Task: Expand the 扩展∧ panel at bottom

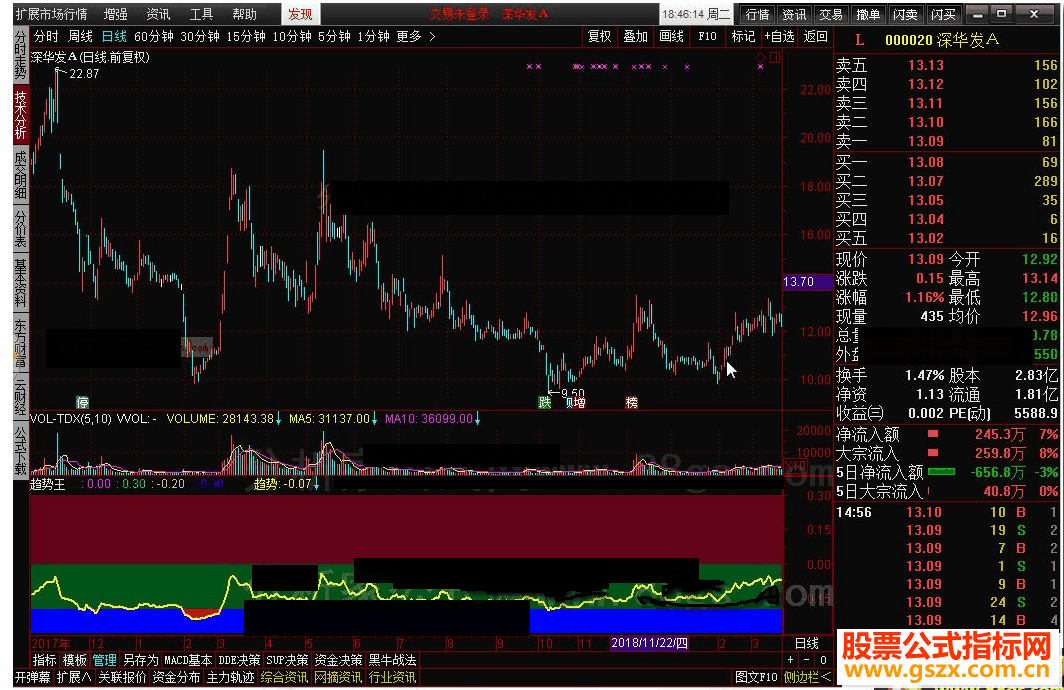Action: 74,677
